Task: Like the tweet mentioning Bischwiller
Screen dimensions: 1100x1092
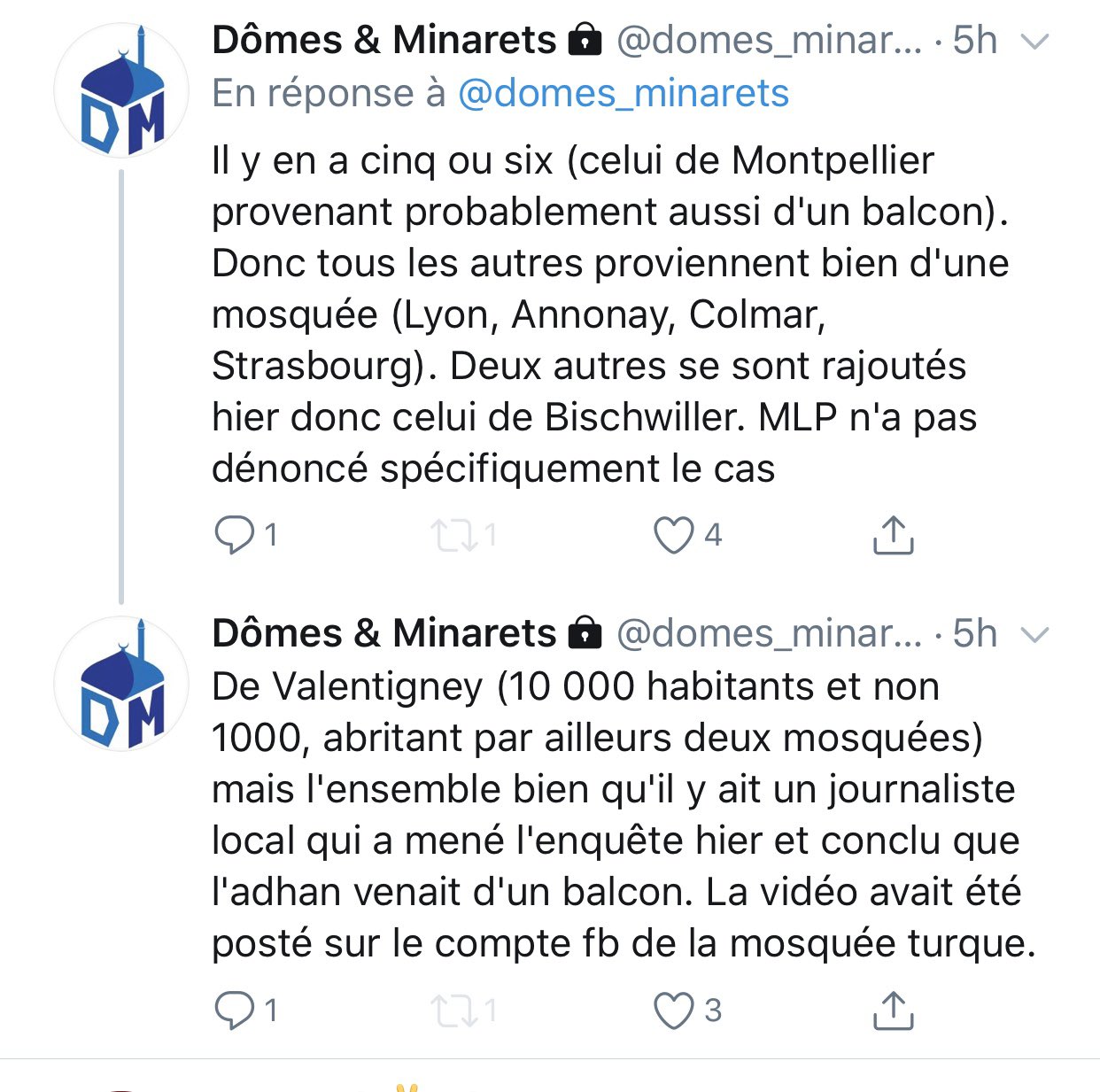Action: [x=673, y=535]
